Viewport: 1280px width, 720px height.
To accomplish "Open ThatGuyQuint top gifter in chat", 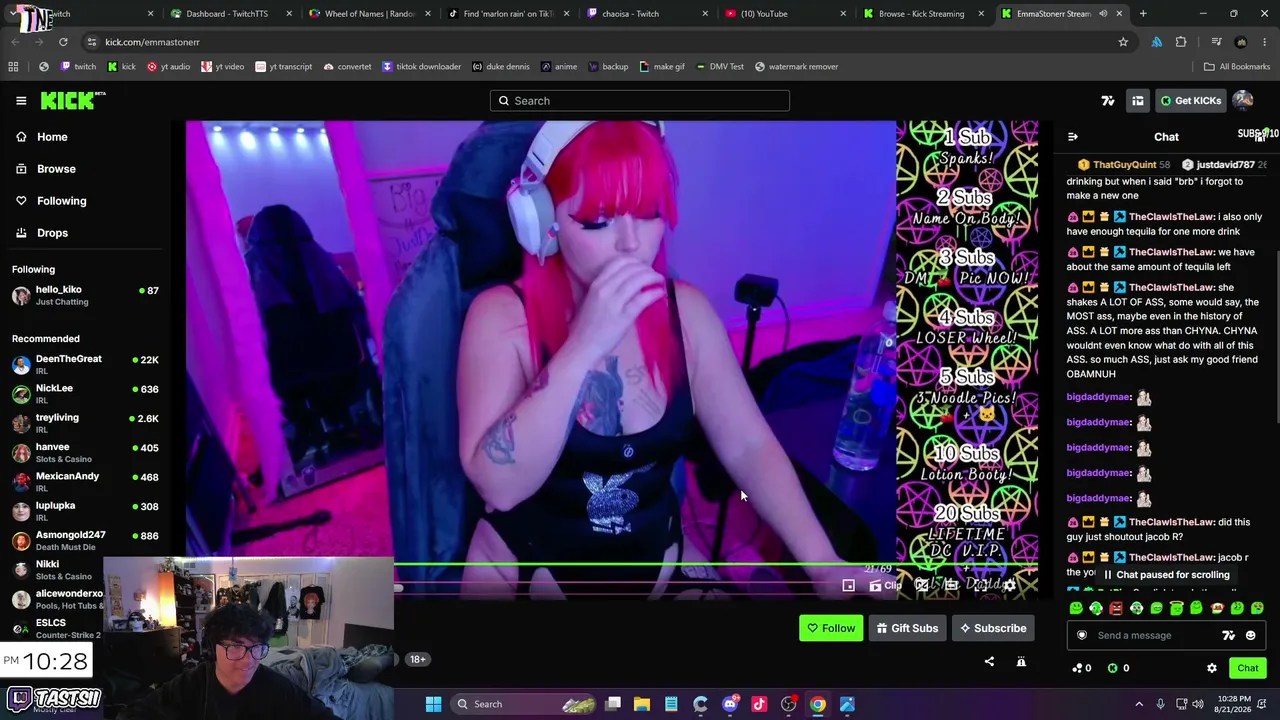I will [1123, 164].
